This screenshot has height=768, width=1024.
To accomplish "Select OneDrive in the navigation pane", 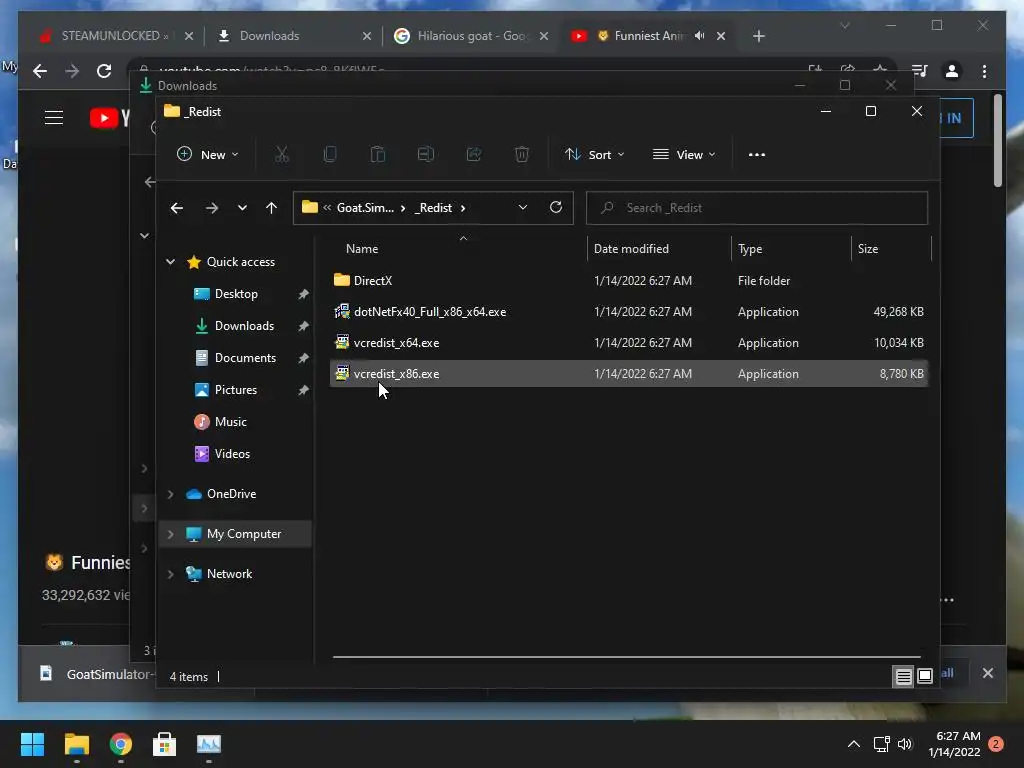I will click(x=231, y=494).
